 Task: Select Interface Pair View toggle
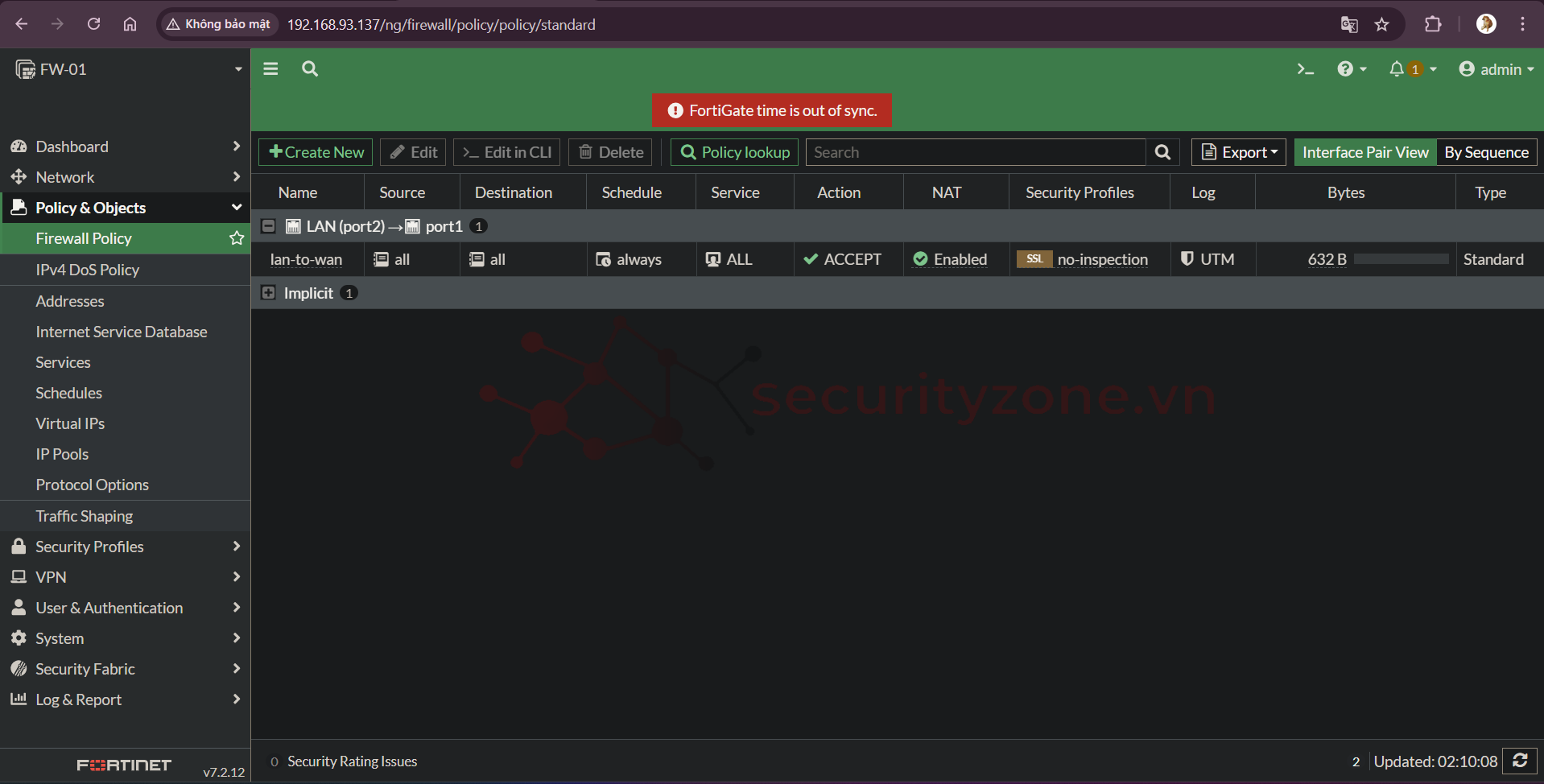coord(1365,152)
